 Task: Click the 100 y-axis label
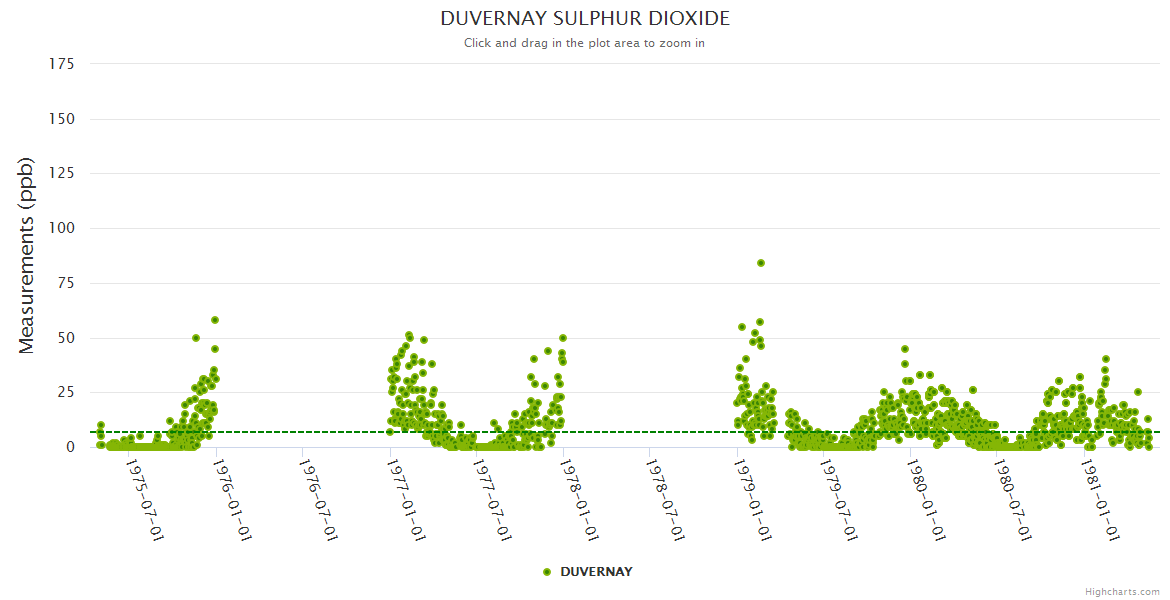[62, 228]
